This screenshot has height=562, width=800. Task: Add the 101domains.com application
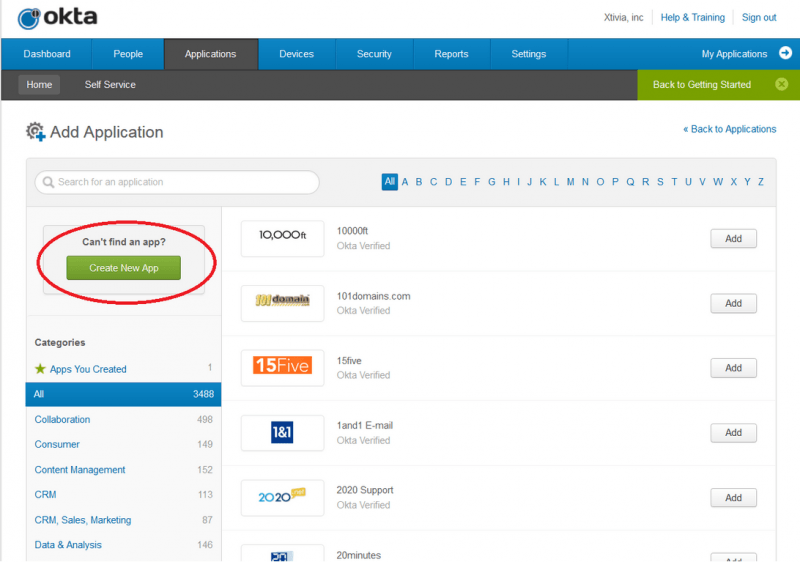(733, 303)
